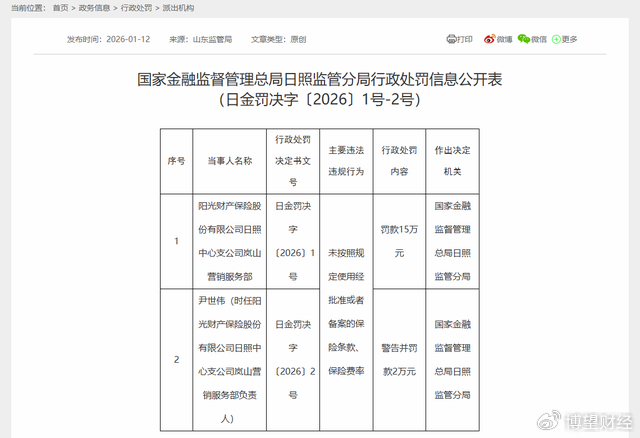Click the page title 行政处罚信息公开表

[x=319, y=79]
